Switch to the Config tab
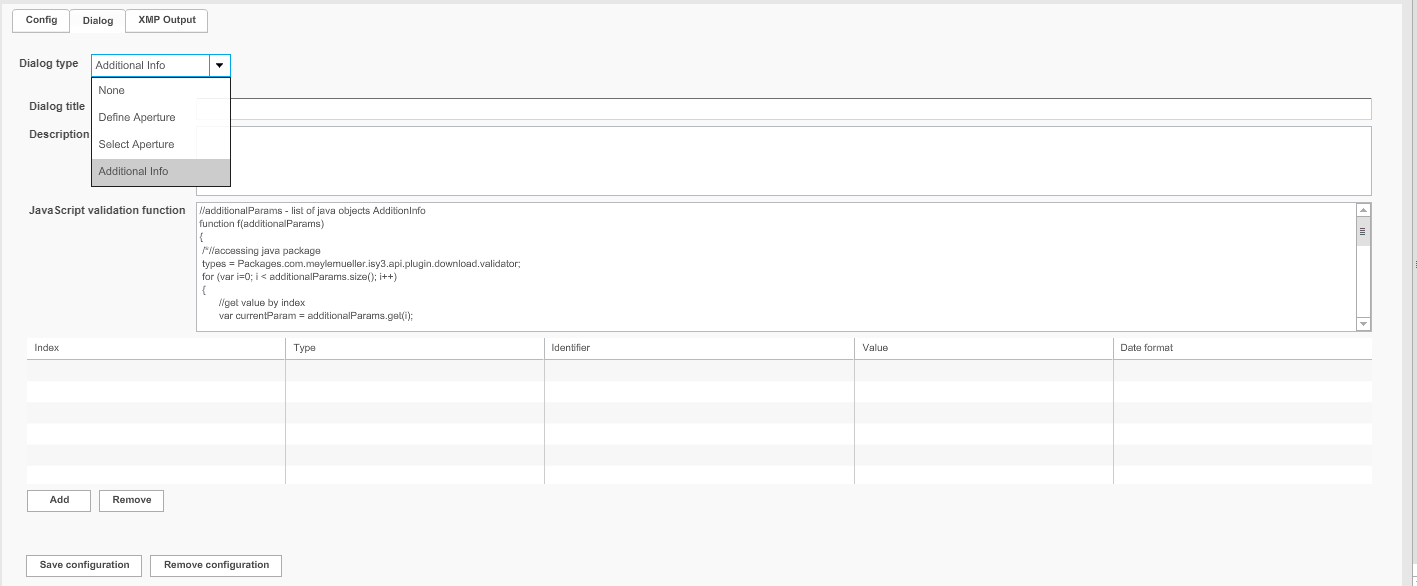This screenshot has height=586, width=1417. point(40,20)
